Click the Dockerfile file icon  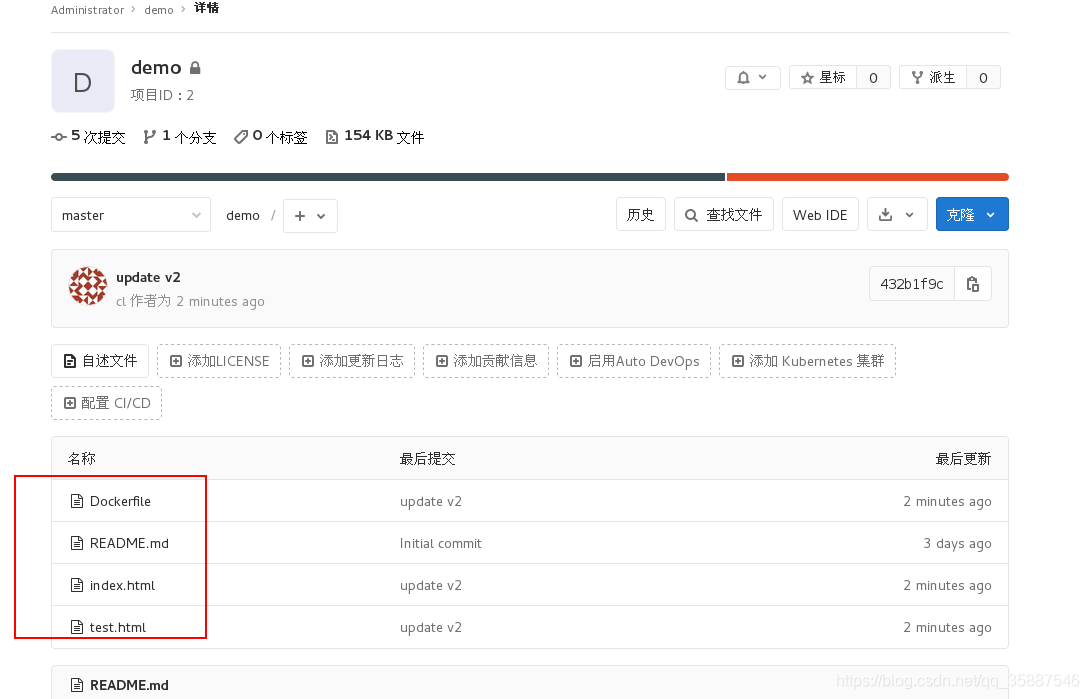point(77,501)
